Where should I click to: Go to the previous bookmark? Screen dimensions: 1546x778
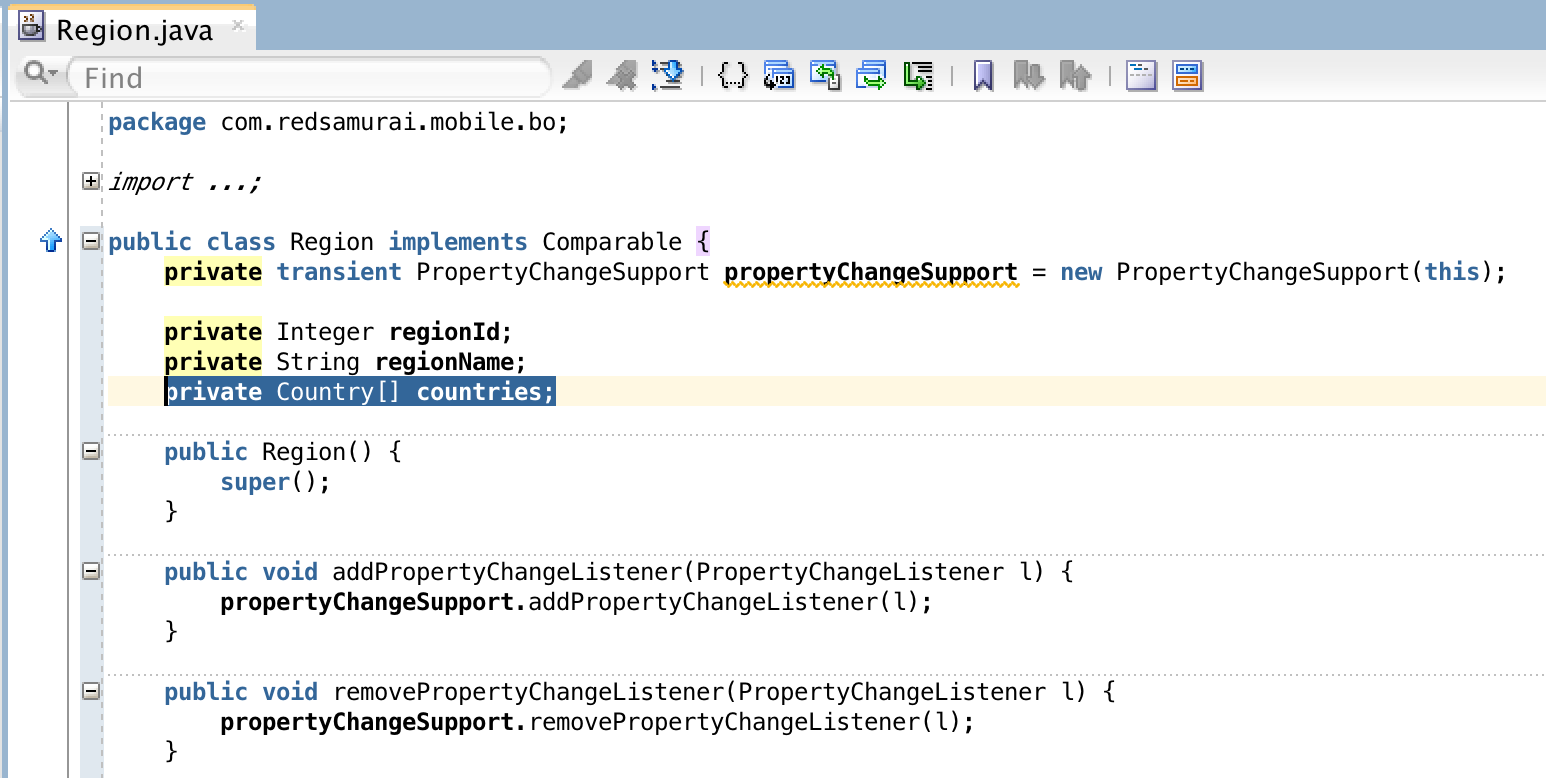pos(1075,75)
